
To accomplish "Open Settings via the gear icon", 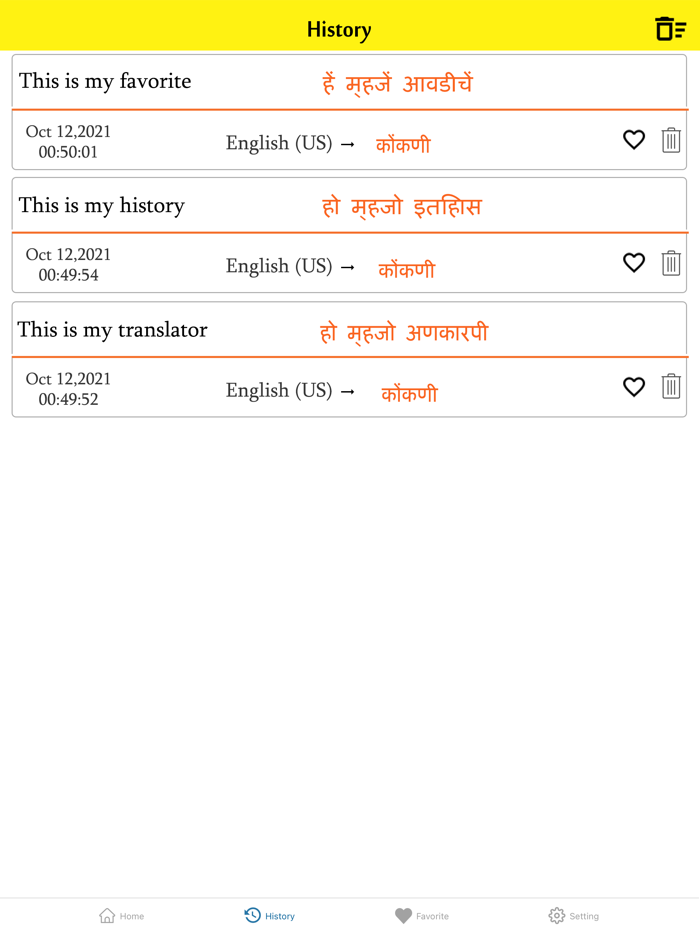I will (572, 915).
